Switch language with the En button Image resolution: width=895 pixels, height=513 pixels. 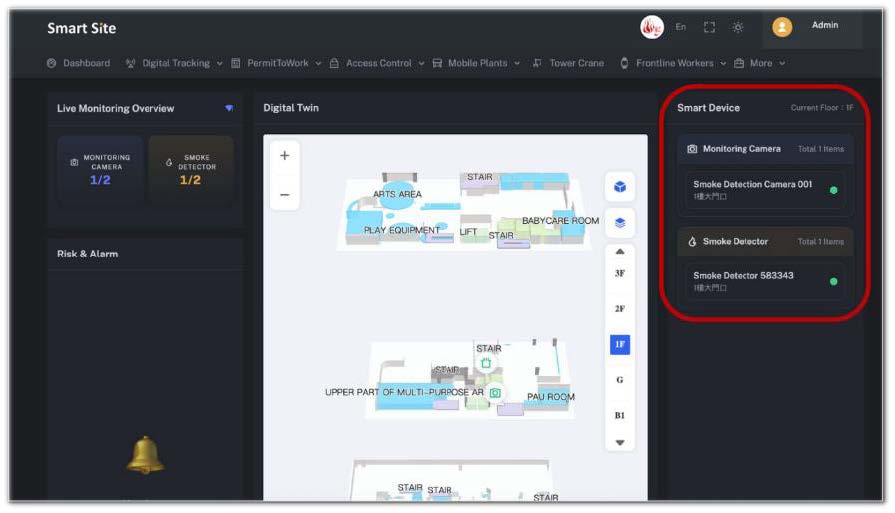680,27
